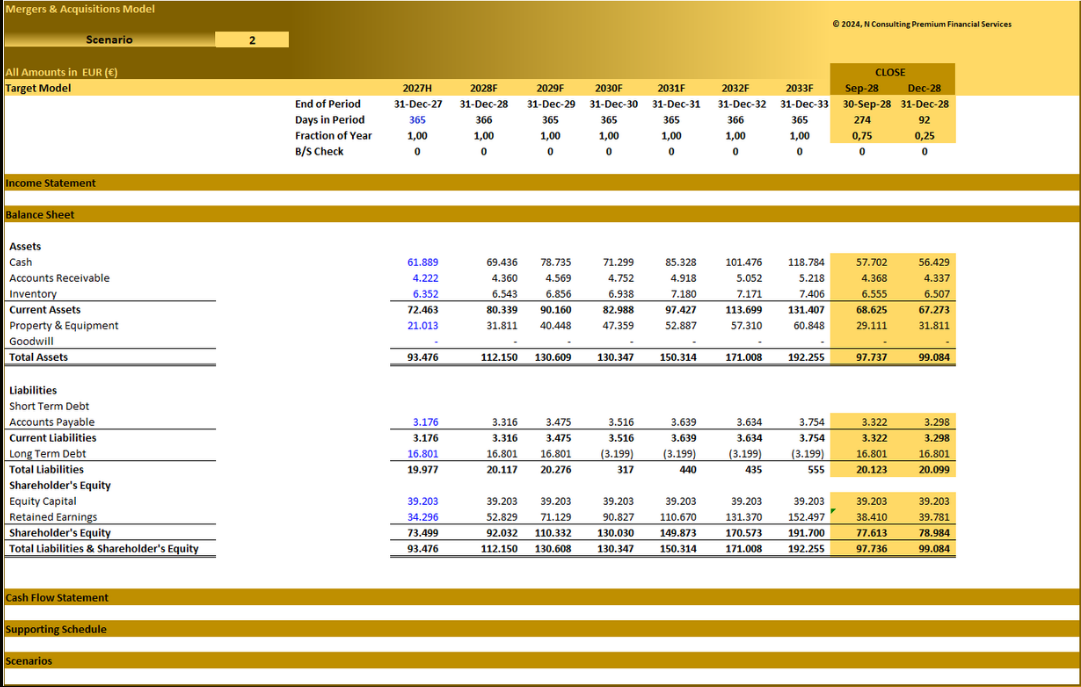This screenshot has height=687, width=1081.
Task: Click the End of Period row label
Action: pos(327,104)
